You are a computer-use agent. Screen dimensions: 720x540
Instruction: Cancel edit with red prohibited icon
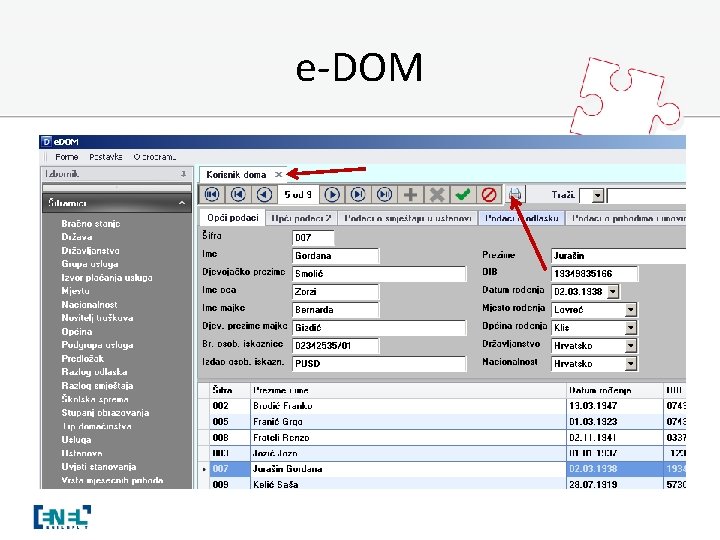[489, 195]
